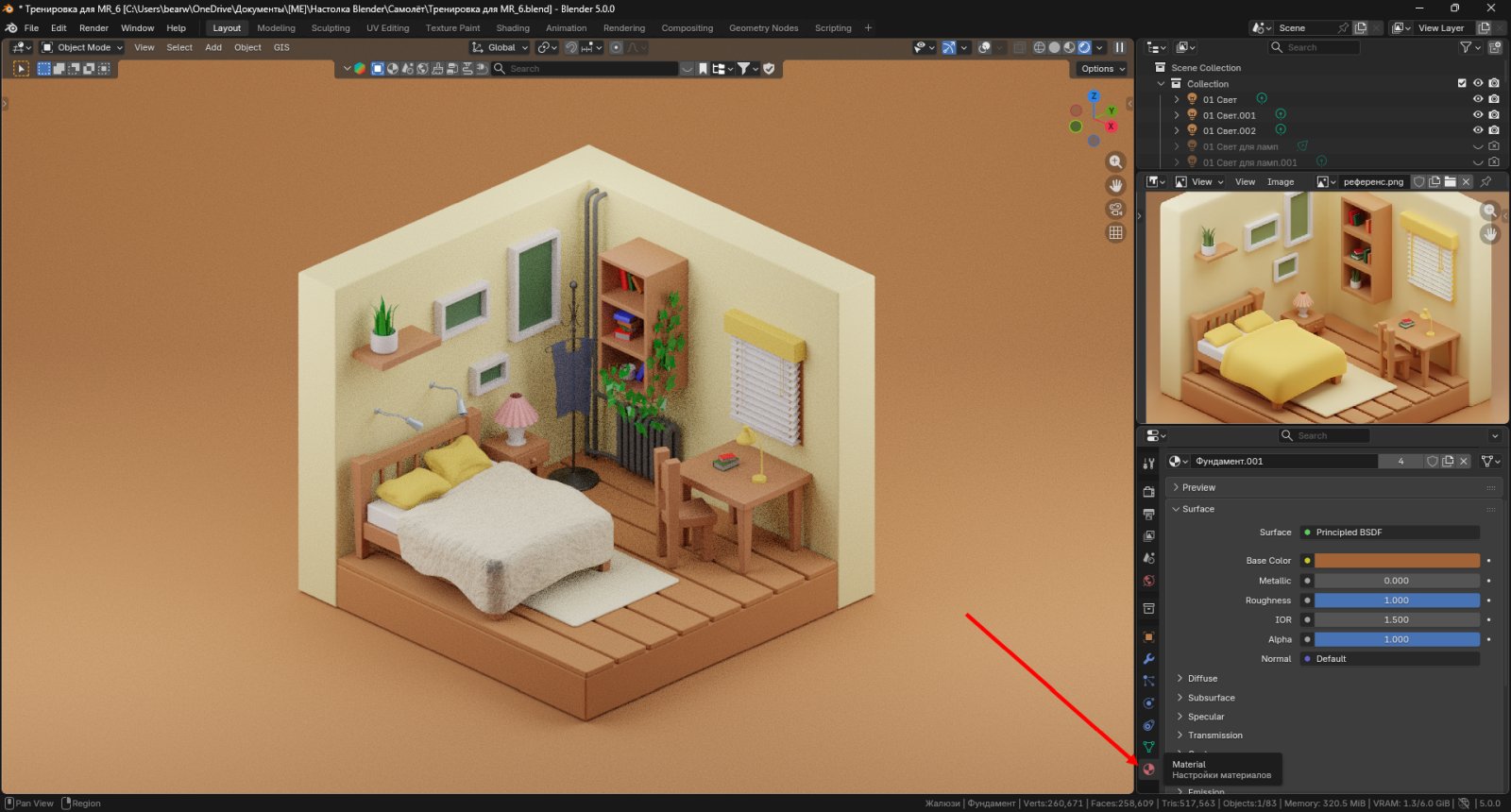Image resolution: width=1511 pixels, height=812 pixels.
Task: Open the Global transform orientation dropdown
Action: (501, 47)
